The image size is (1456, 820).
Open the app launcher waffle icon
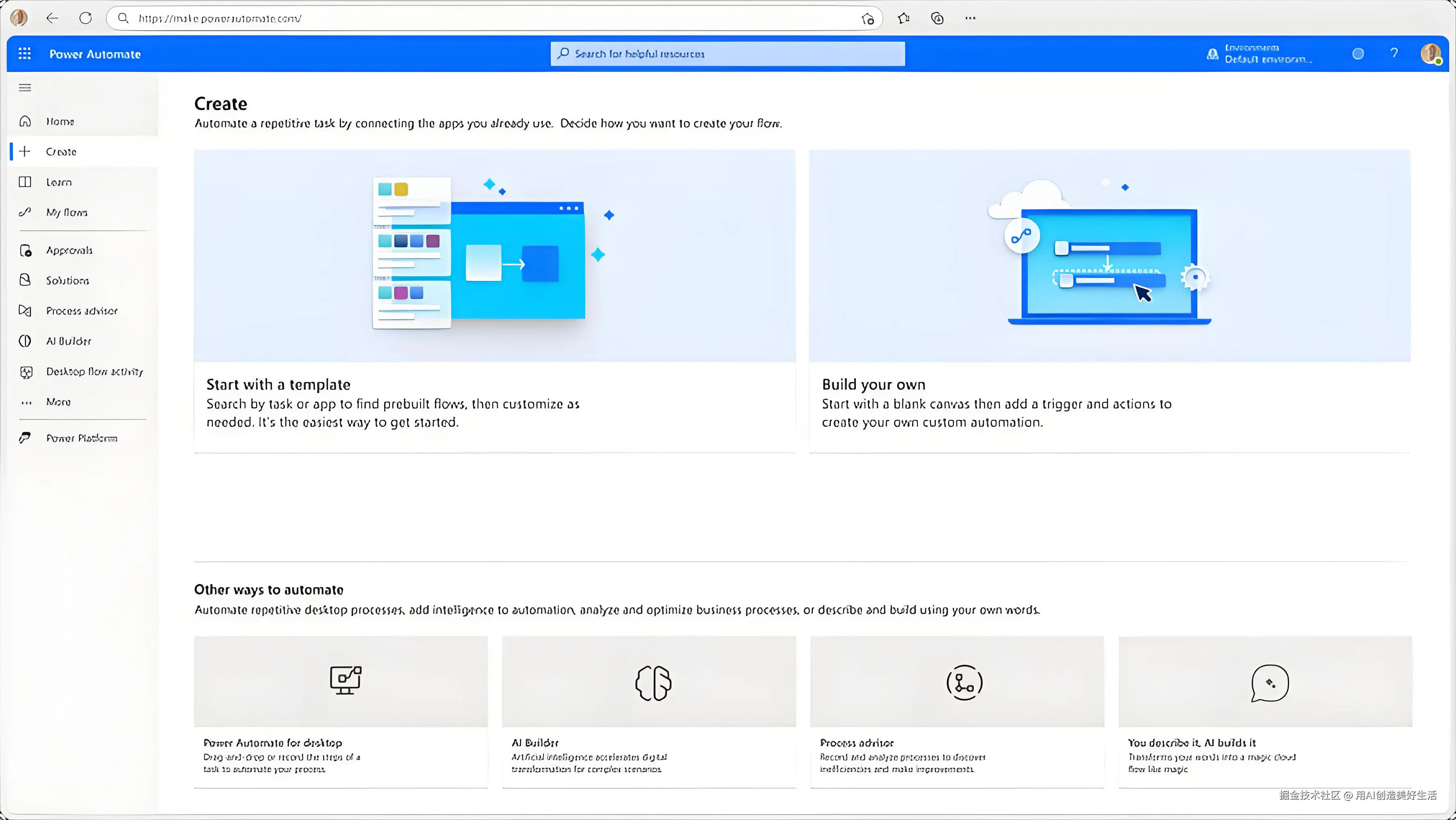(24, 54)
